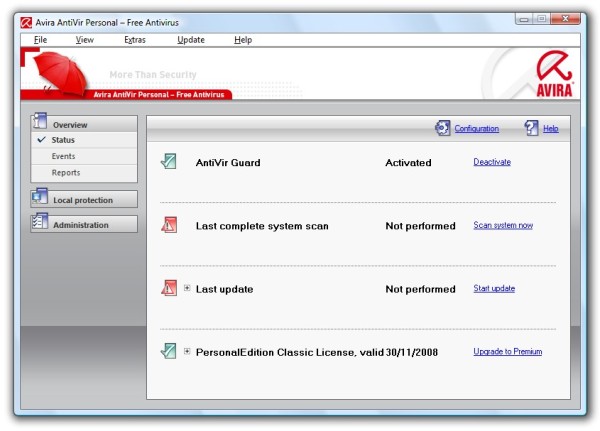Expand the Local protection section
The height and width of the screenshot is (431, 600).
click(83, 200)
